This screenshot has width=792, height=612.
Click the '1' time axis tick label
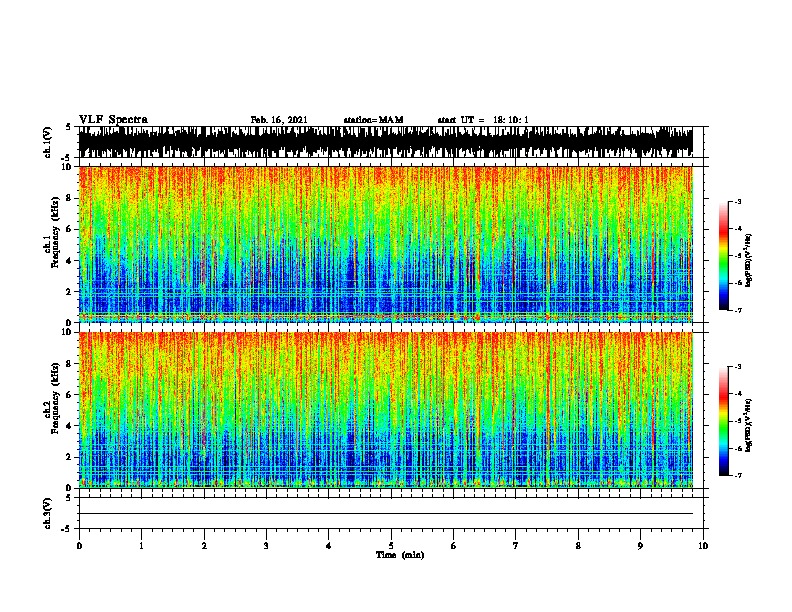(141, 545)
